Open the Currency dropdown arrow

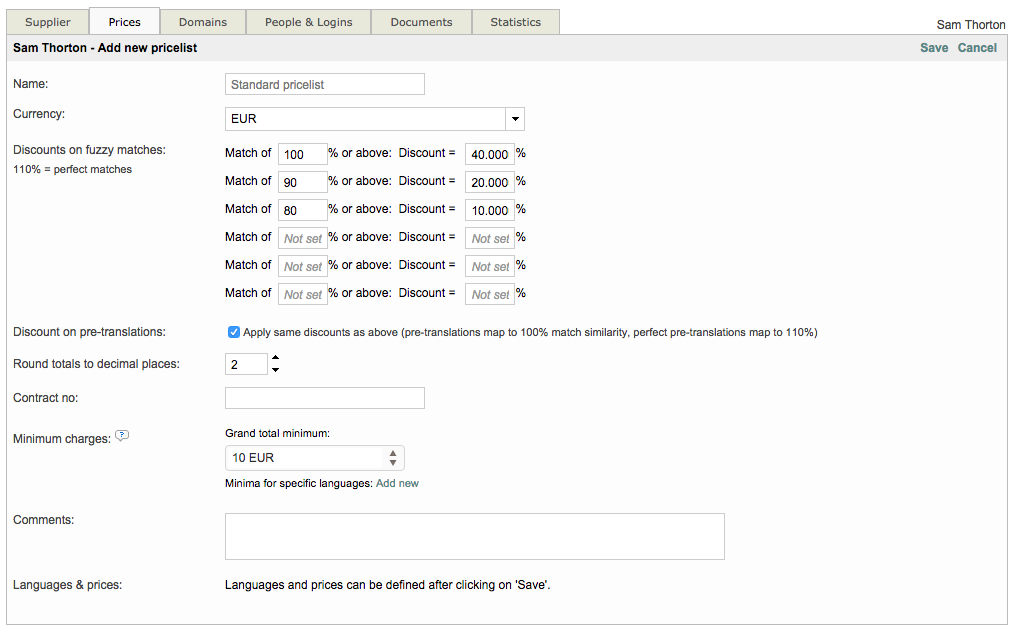pyautogui.click(x=514, y=119)
